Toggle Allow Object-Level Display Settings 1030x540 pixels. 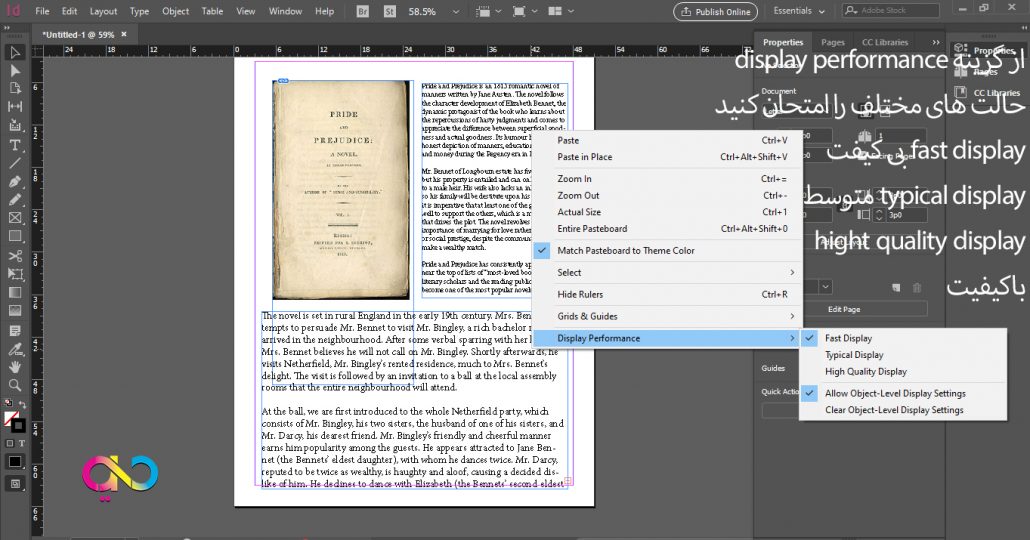(x=895, y=393)
